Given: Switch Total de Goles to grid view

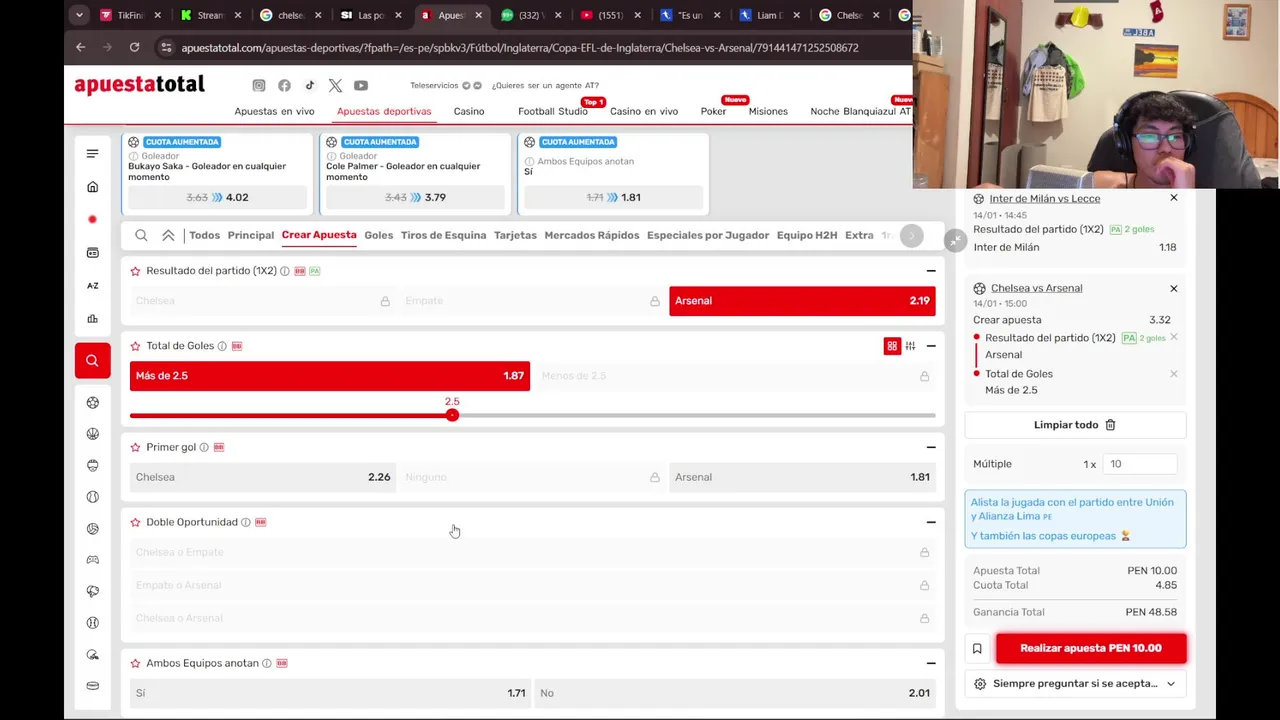Looking at the screenshot, I should click(x=892, y=346).
